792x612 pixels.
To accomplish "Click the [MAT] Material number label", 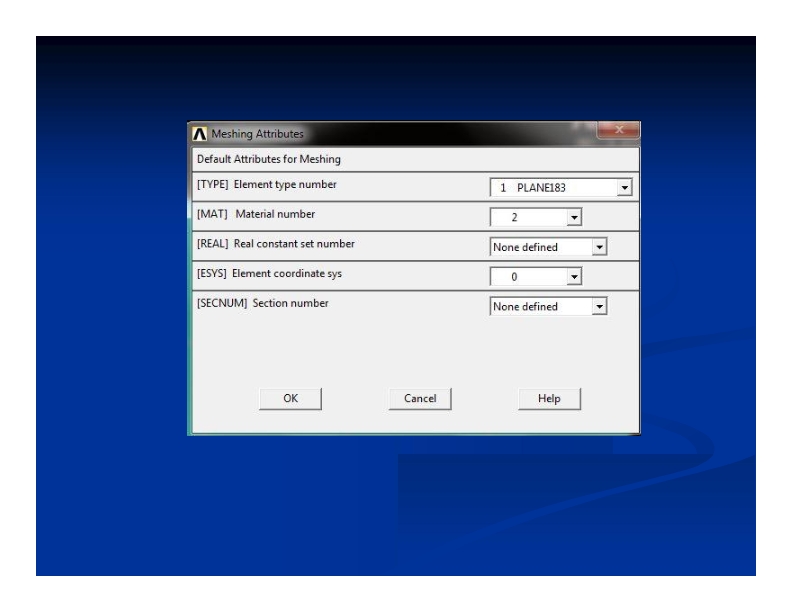I will click(250, 214).
